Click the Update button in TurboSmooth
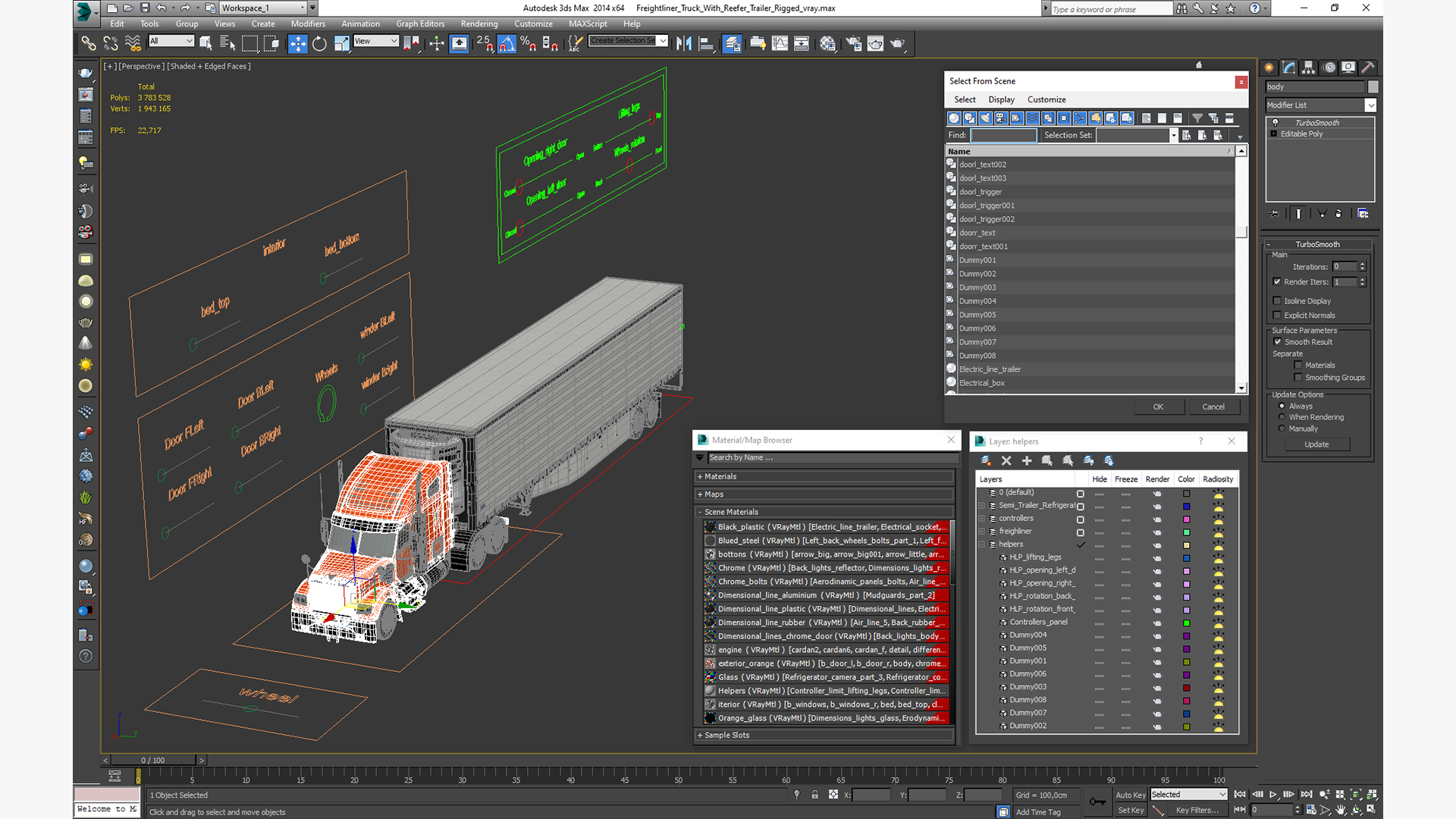This screenshot has width=1456, height=819. pos(1316,444)
